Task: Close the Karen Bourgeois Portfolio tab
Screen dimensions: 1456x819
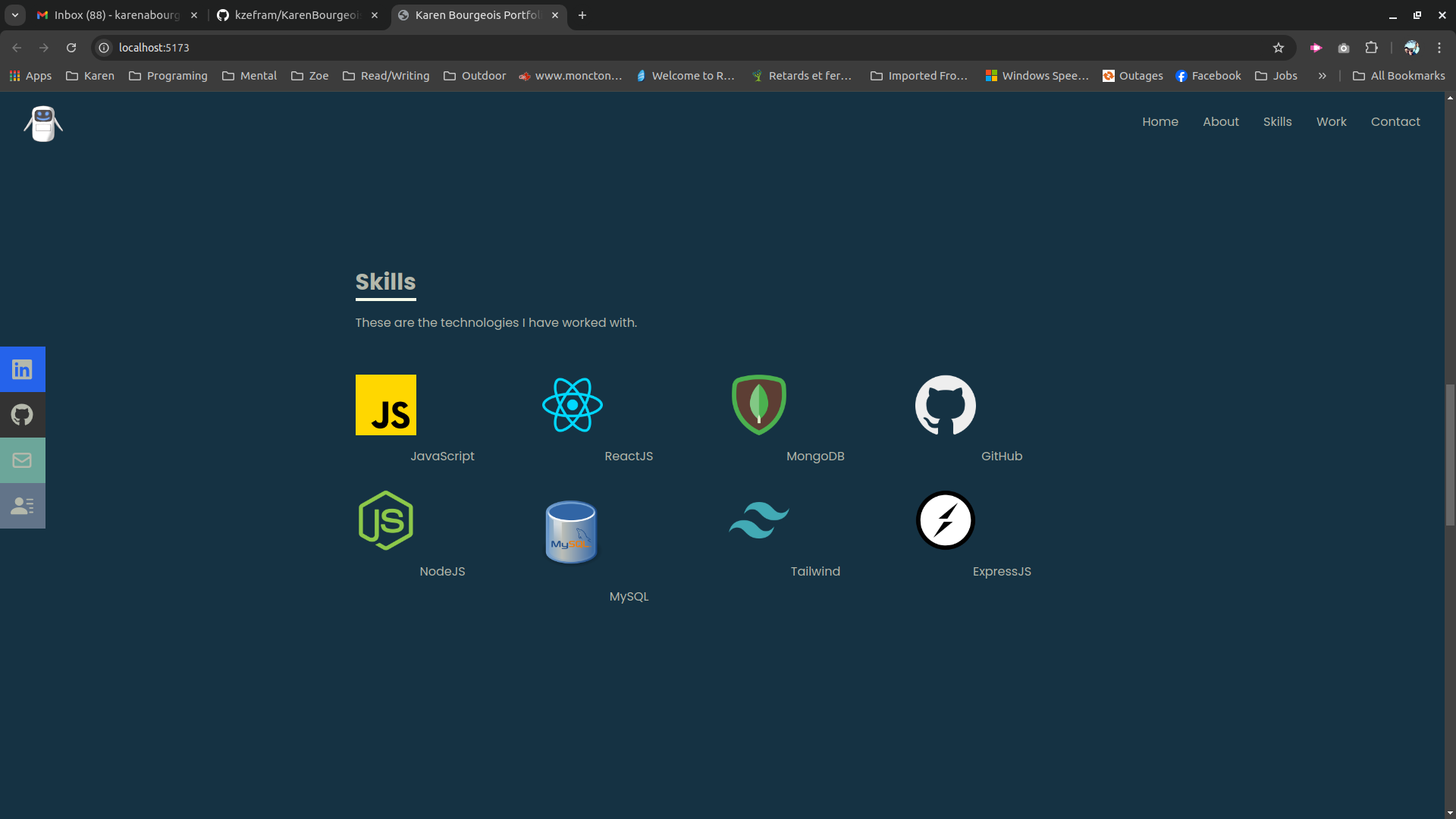Action: pyautogui.click(x=555, y=15)
